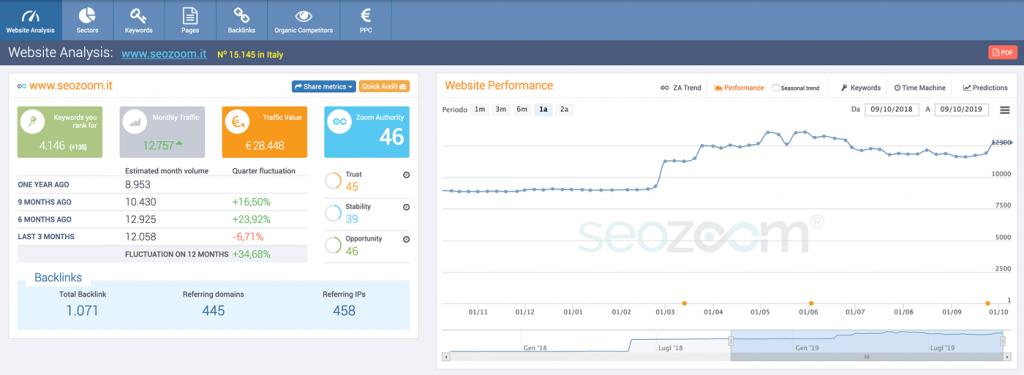The width and height of the screenshot is (1024, 375).
Task: Open the Da start date field
Action: click(891, 110)
